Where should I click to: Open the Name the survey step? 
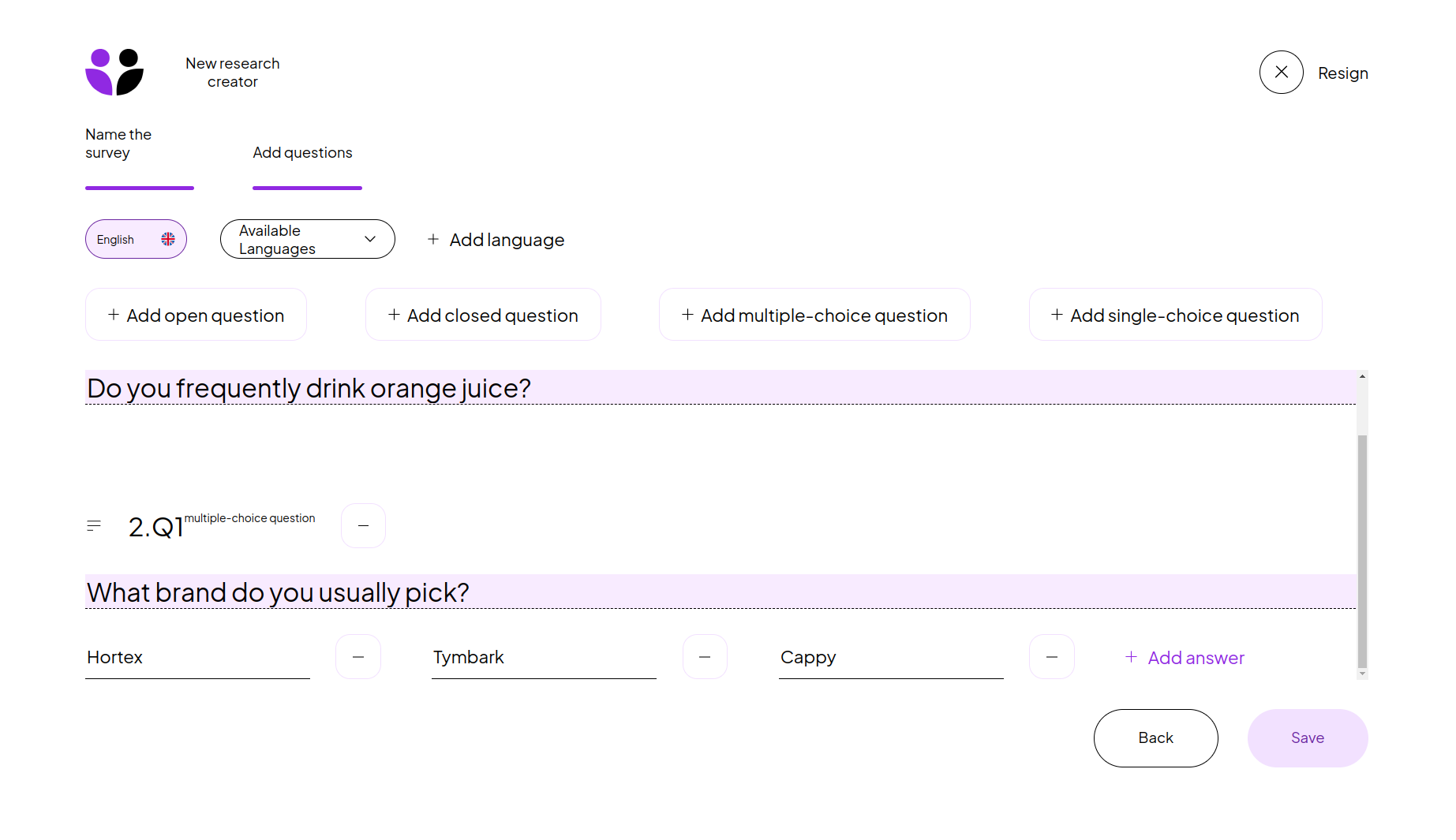point(118,144)
